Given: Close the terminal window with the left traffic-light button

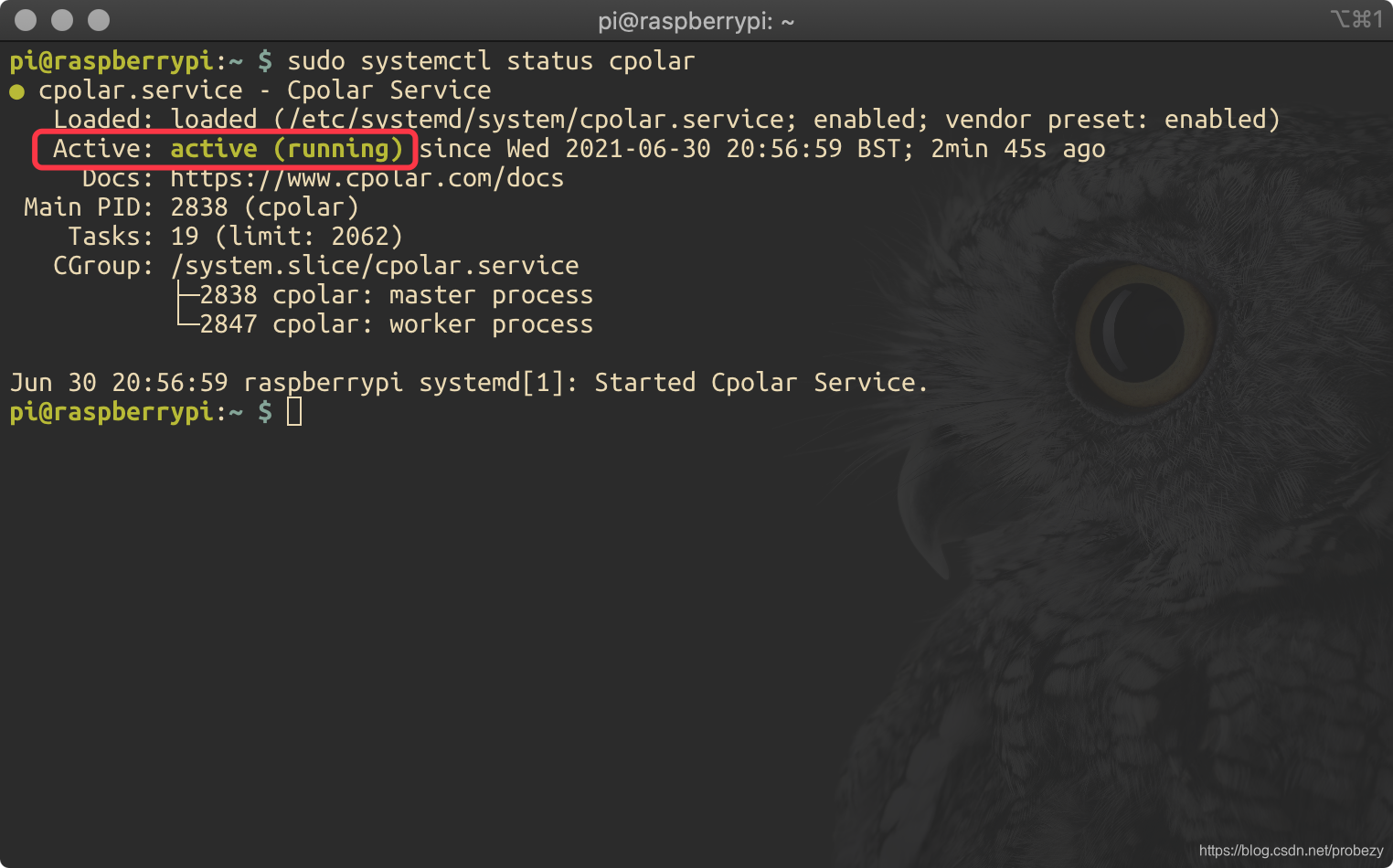Looking at the screenshot, I should (x=27, y=20).
